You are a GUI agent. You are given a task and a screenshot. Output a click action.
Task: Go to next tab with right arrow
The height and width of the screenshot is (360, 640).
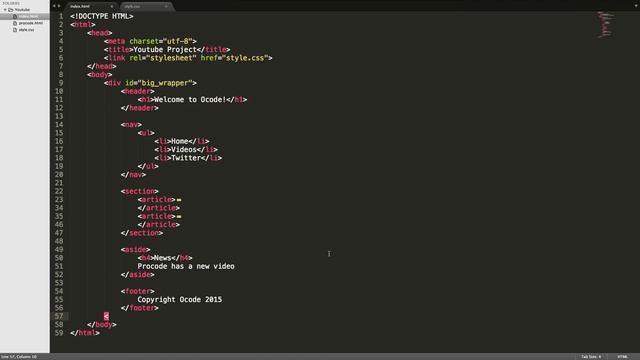(59, 6)
